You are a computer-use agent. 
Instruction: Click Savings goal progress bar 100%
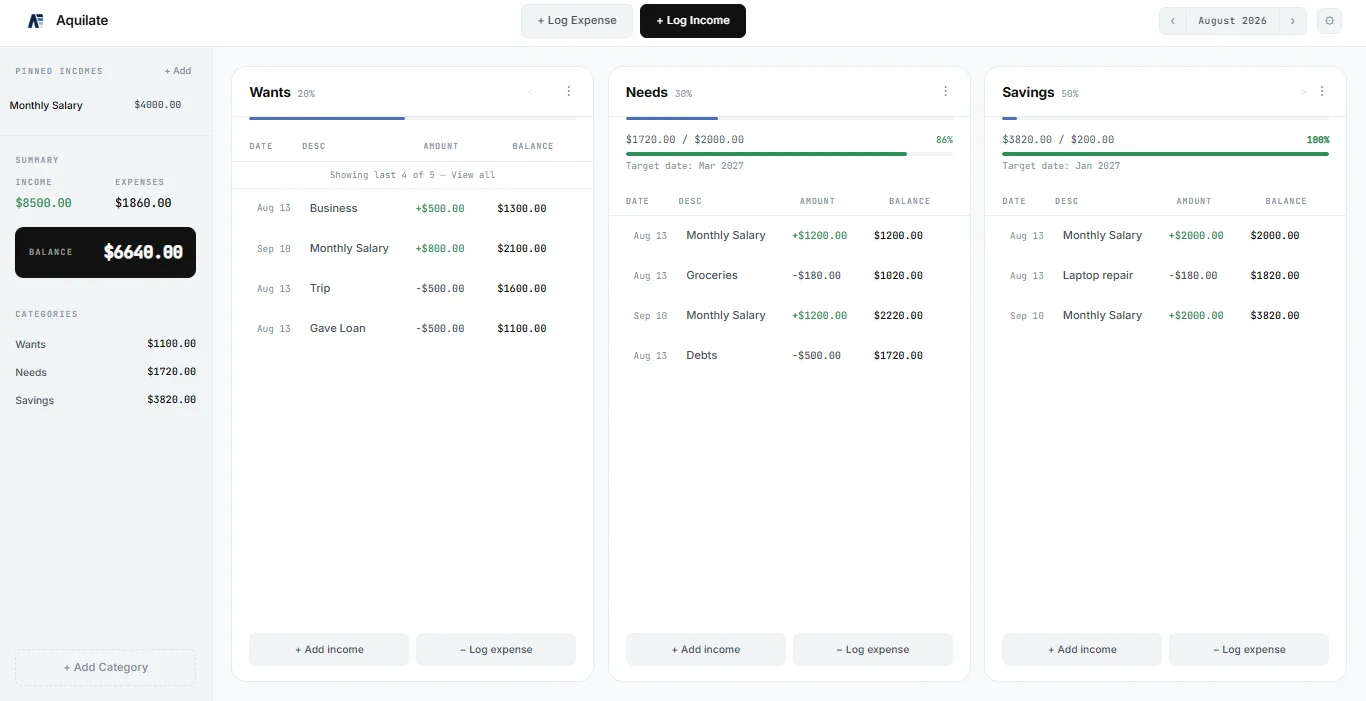tap(1165, 154)
